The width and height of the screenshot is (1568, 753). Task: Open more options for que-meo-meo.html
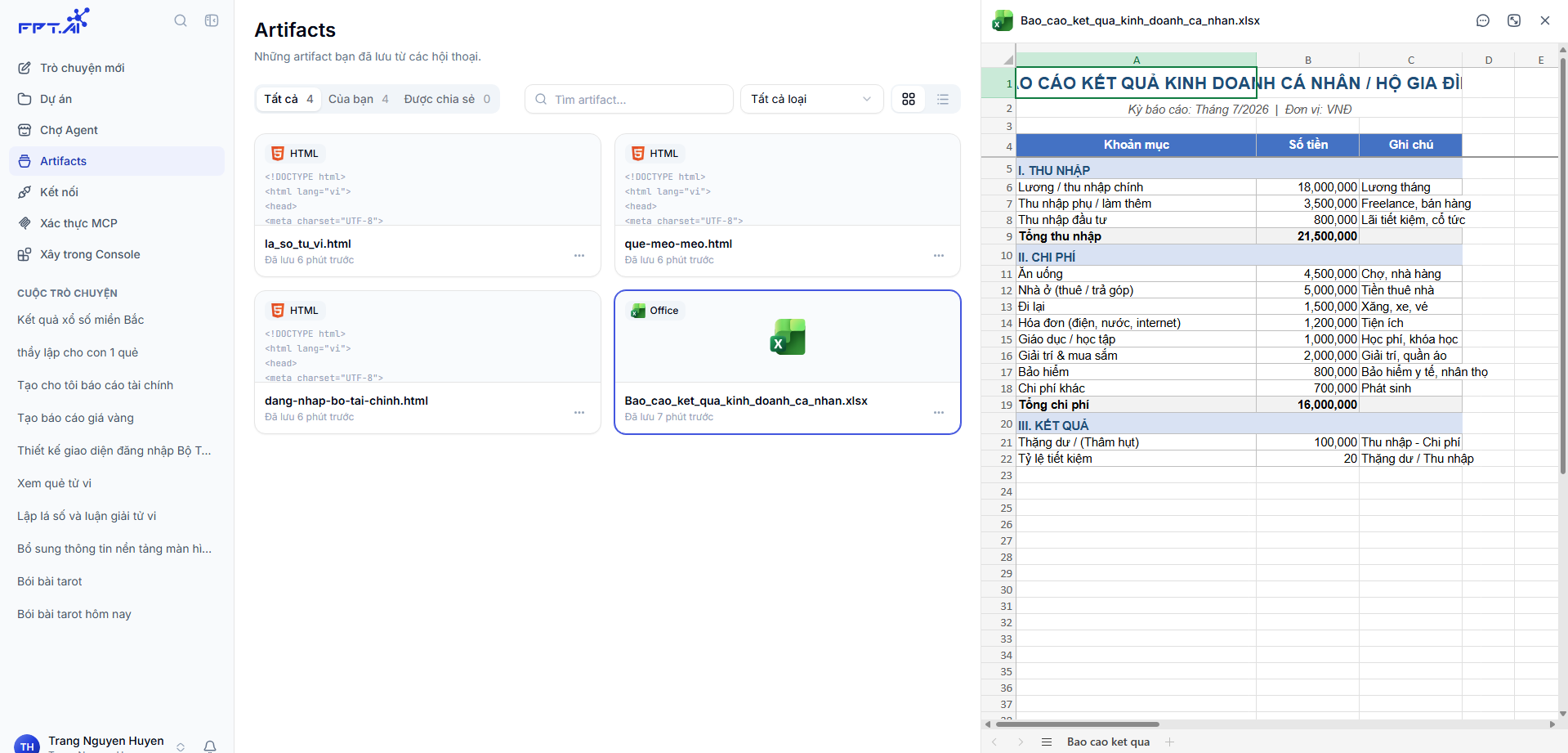coord(939,256)
